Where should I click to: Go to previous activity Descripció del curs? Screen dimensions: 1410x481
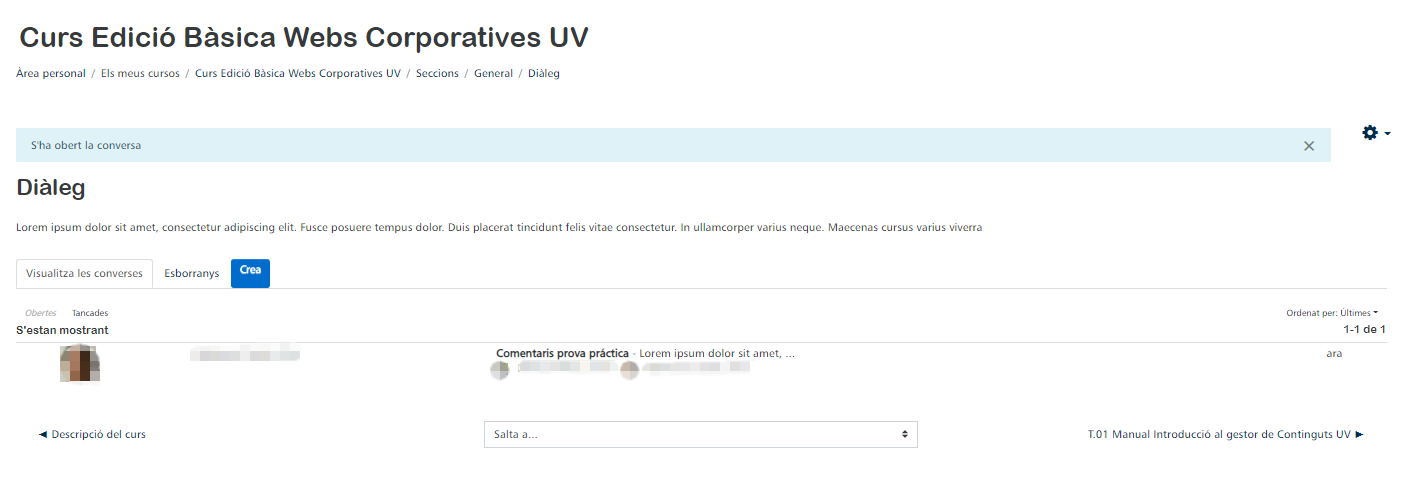pos(92,435)
